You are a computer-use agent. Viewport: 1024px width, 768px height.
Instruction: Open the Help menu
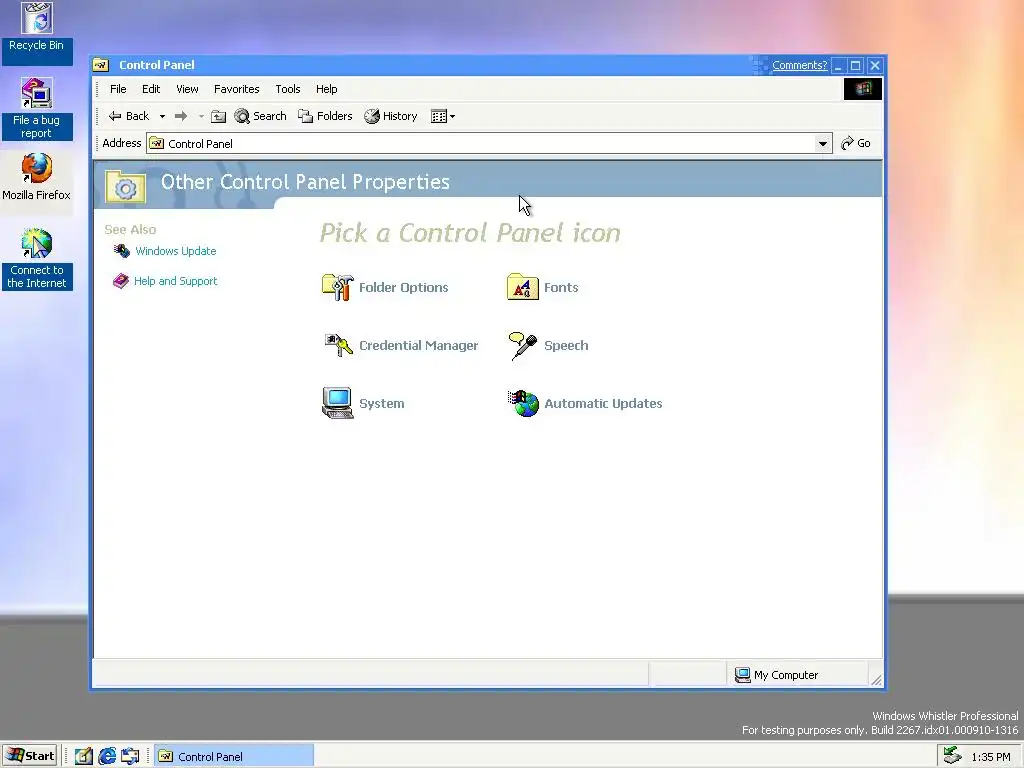click(x=327, y=89)
